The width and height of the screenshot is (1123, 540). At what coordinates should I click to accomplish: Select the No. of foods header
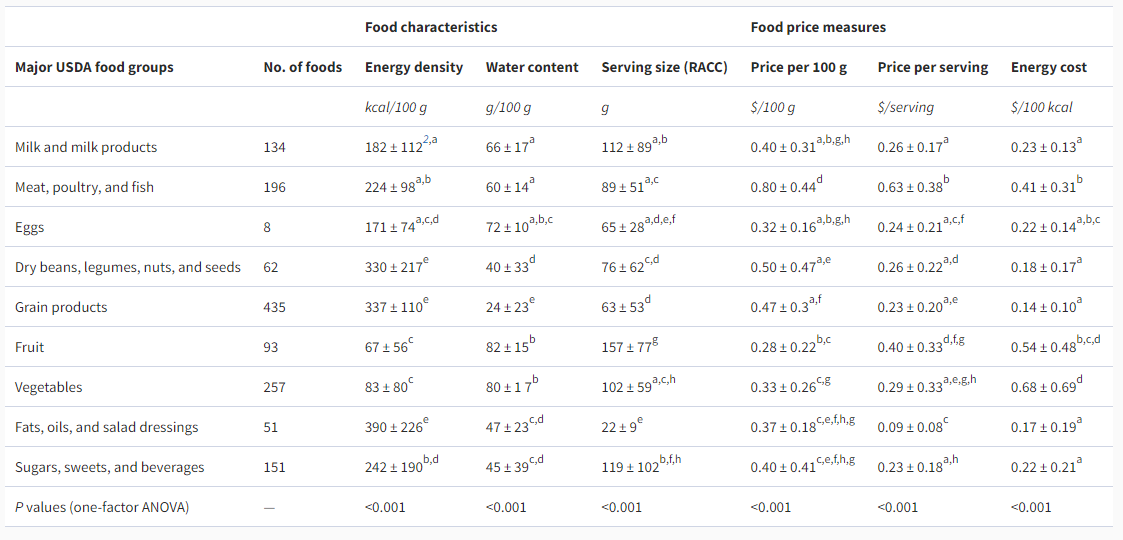303,67
